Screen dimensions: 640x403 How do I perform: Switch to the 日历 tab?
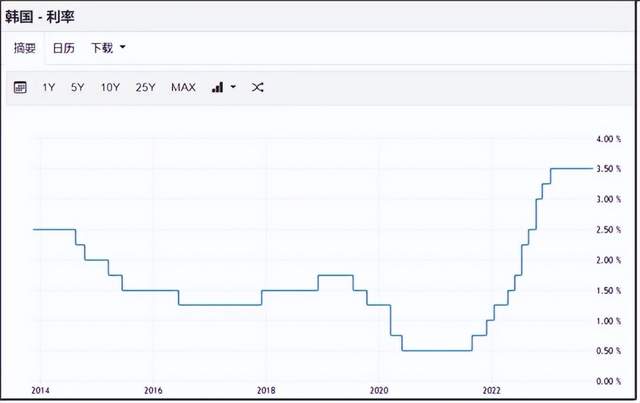tap(64, 48)
